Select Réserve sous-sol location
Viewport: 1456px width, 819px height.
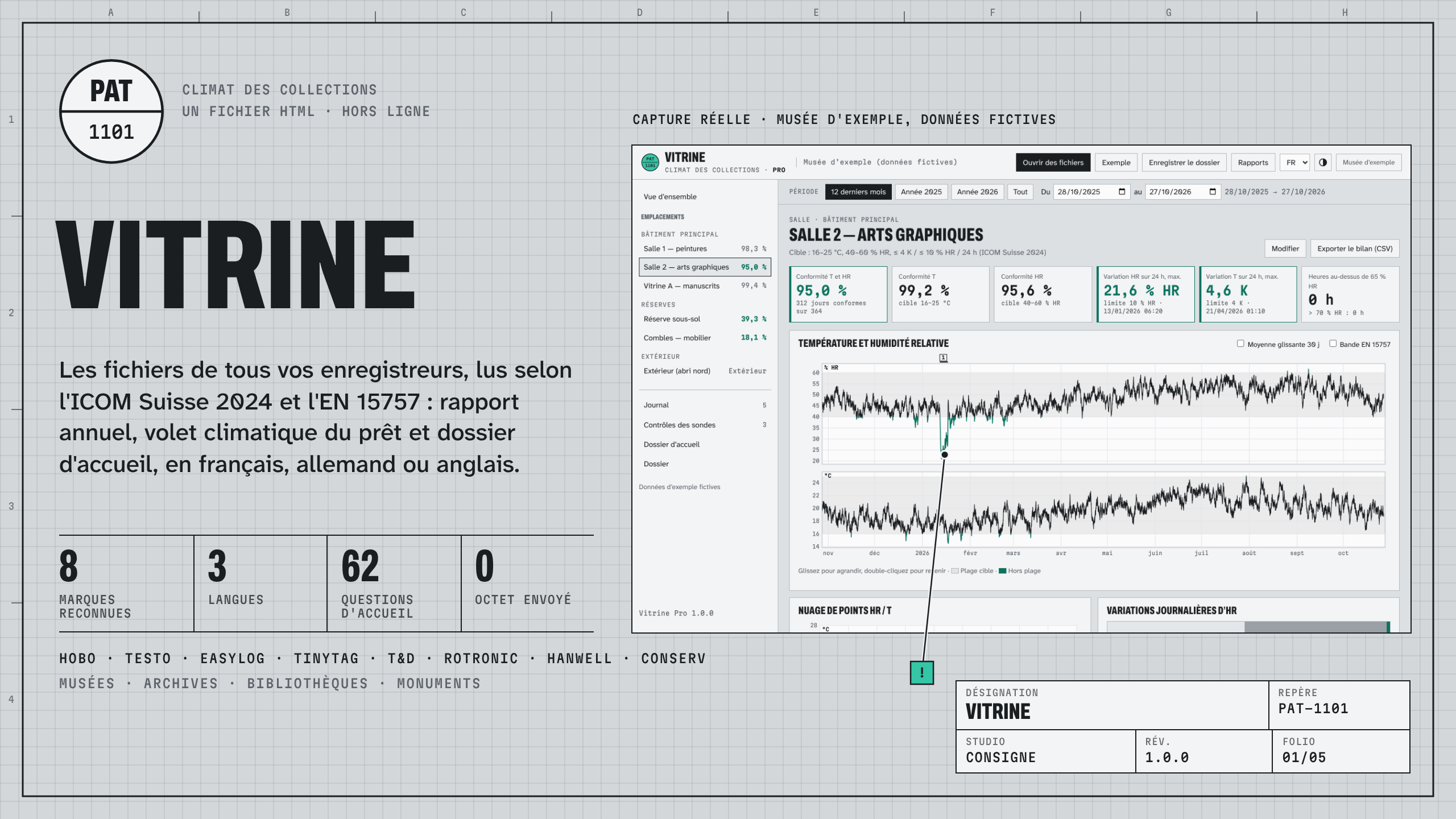tap(705, 319)
